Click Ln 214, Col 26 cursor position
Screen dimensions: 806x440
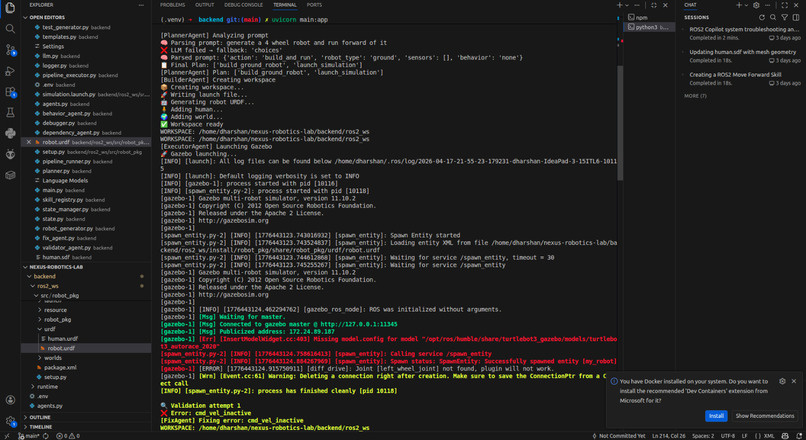coord(668,436)
